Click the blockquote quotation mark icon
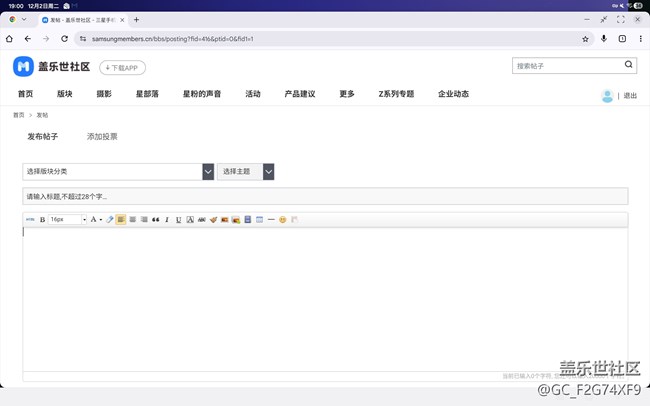650x406 pixels. click(x=155, y=219)
